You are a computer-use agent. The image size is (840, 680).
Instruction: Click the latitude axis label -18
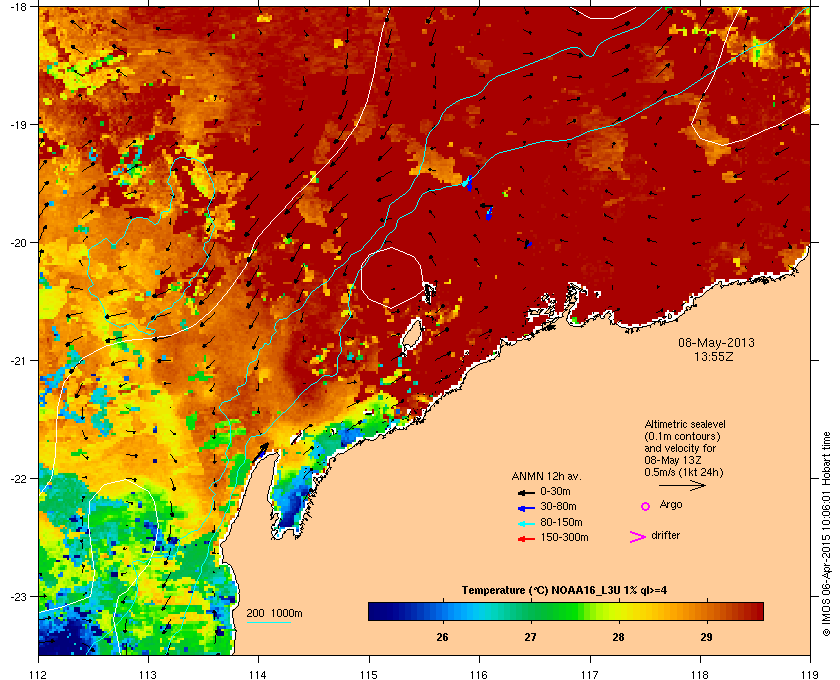point(18,7)
